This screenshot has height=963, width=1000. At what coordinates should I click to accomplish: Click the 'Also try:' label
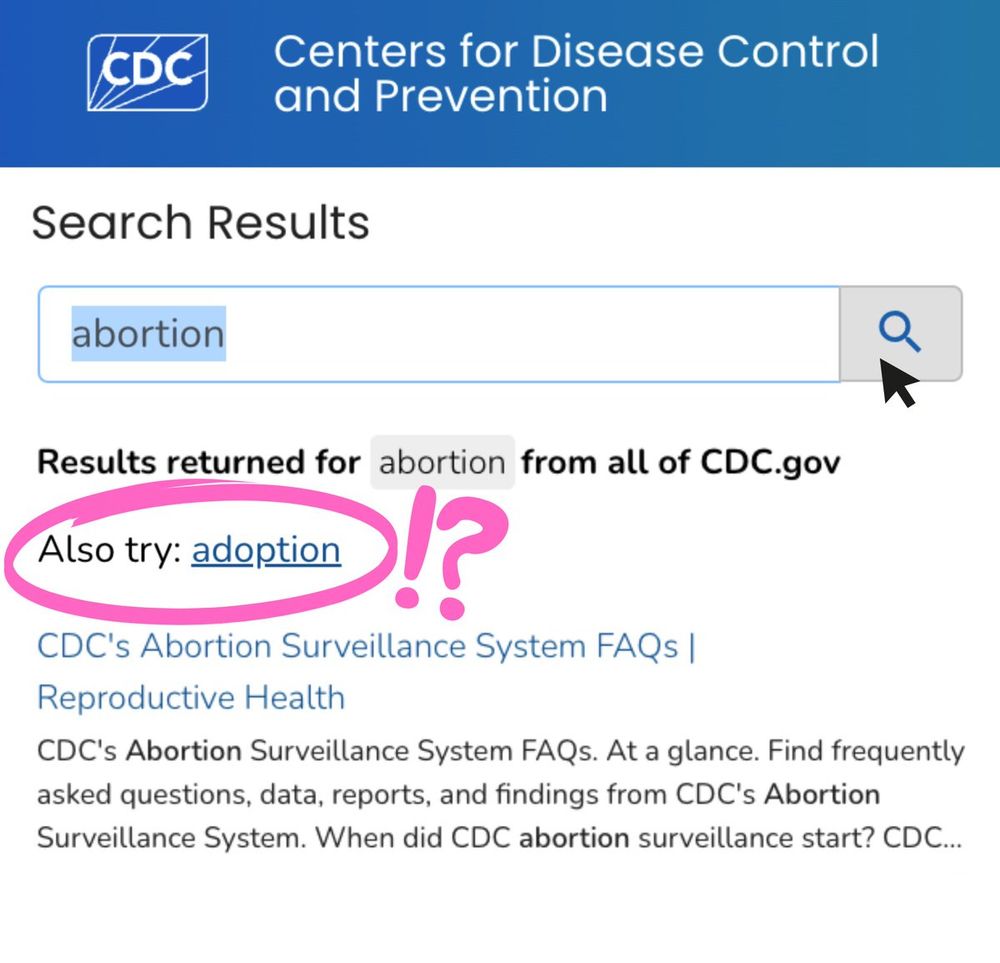click(x=110, y=550)
